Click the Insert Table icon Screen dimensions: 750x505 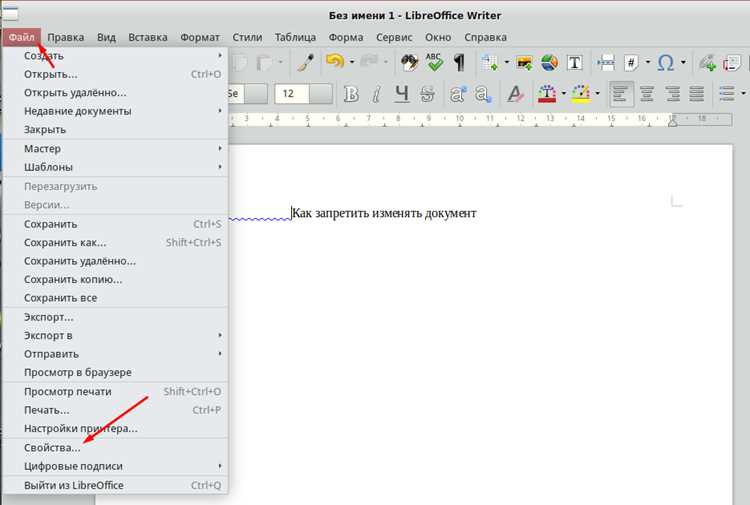[x=490, y=63]
